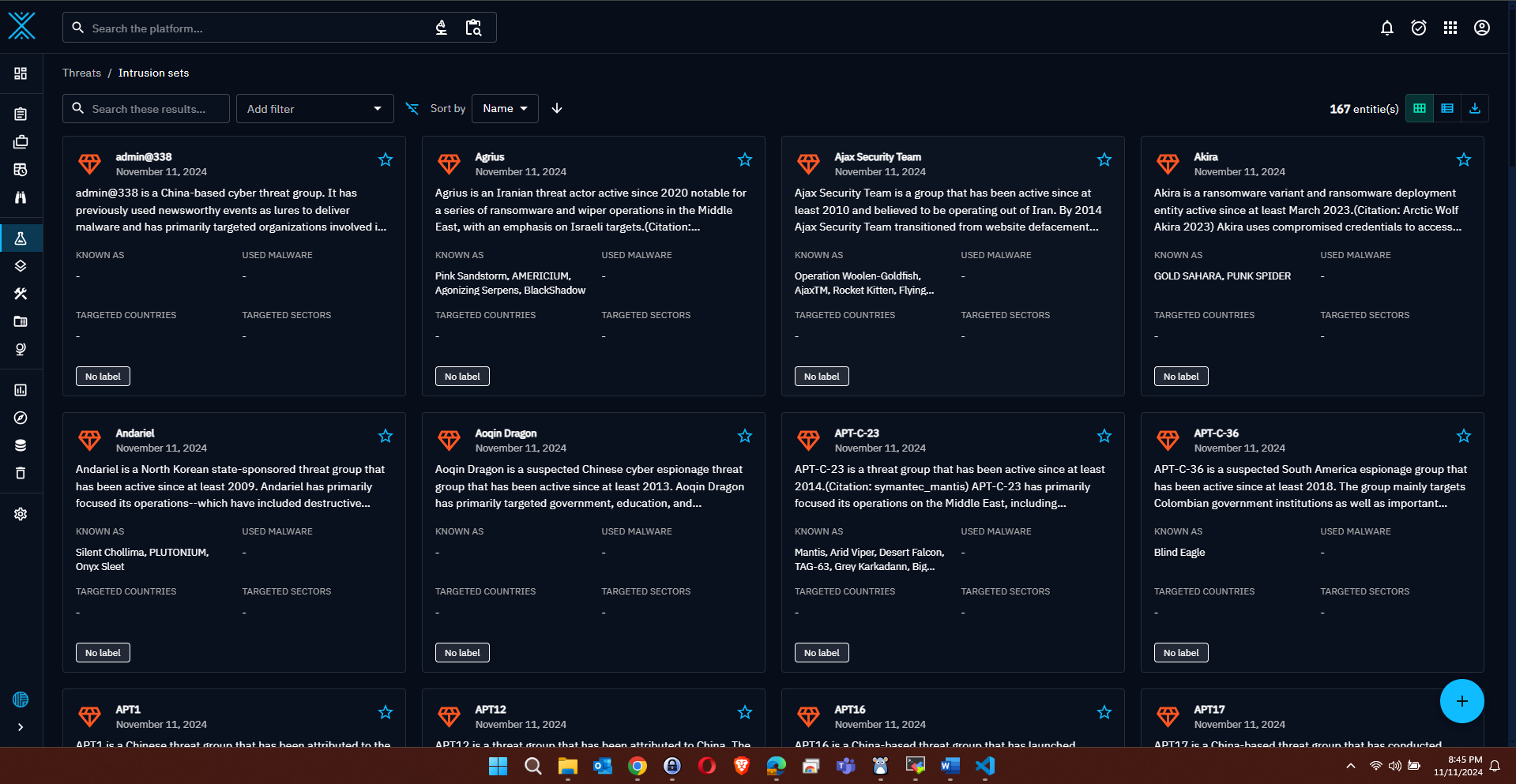Open the Andariel card title
1516x784 pixels.
(x=135, y=433)
